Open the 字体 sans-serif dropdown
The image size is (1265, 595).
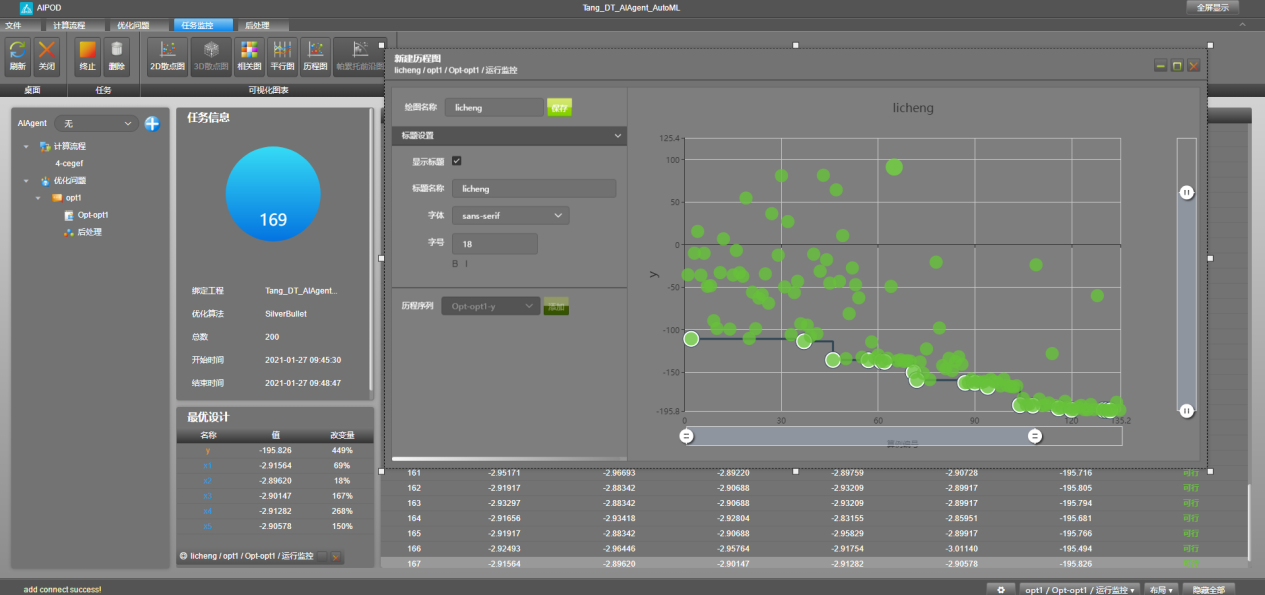tap(511, 215)
